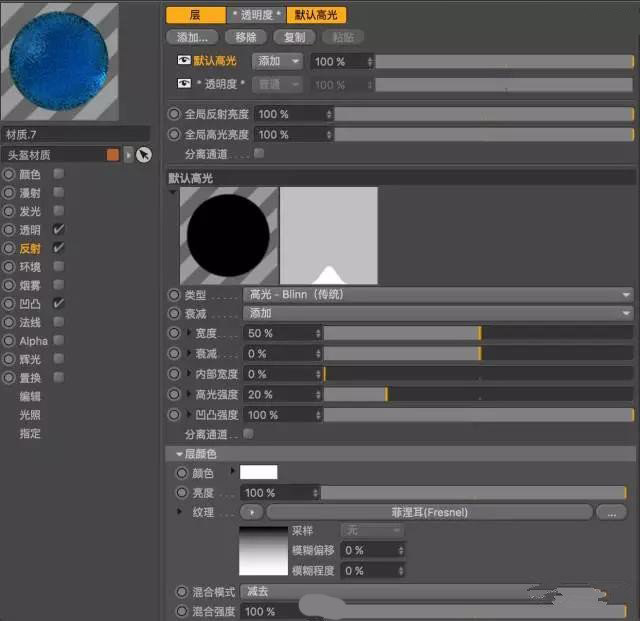The width and height of the screenshot is (640, 621).
Task: Click the keyframe circle beside 衰减 dropdown
Action: [x=174, y=313]
